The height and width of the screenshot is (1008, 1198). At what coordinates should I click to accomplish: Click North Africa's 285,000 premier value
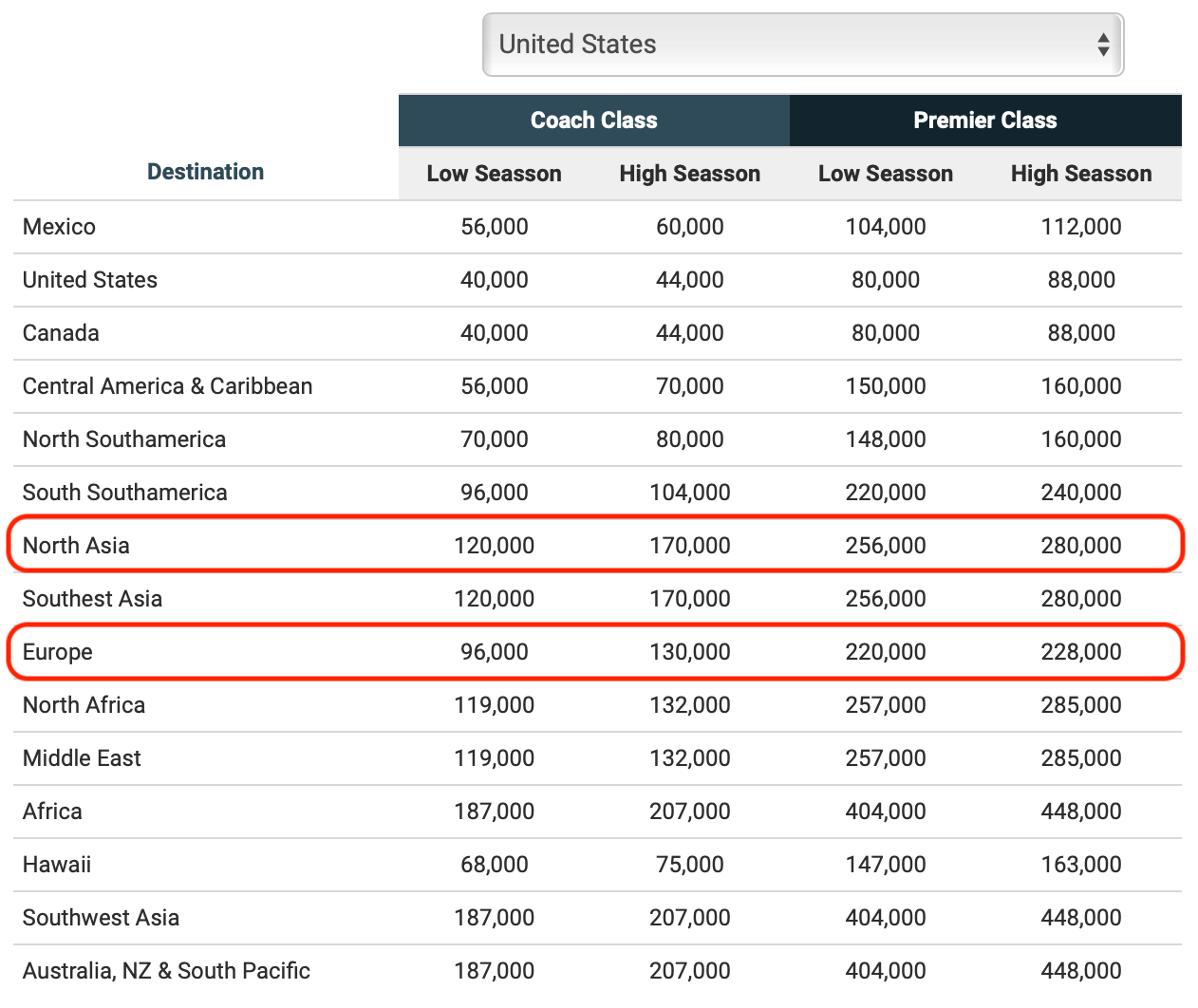click(x=1080, y=705)
